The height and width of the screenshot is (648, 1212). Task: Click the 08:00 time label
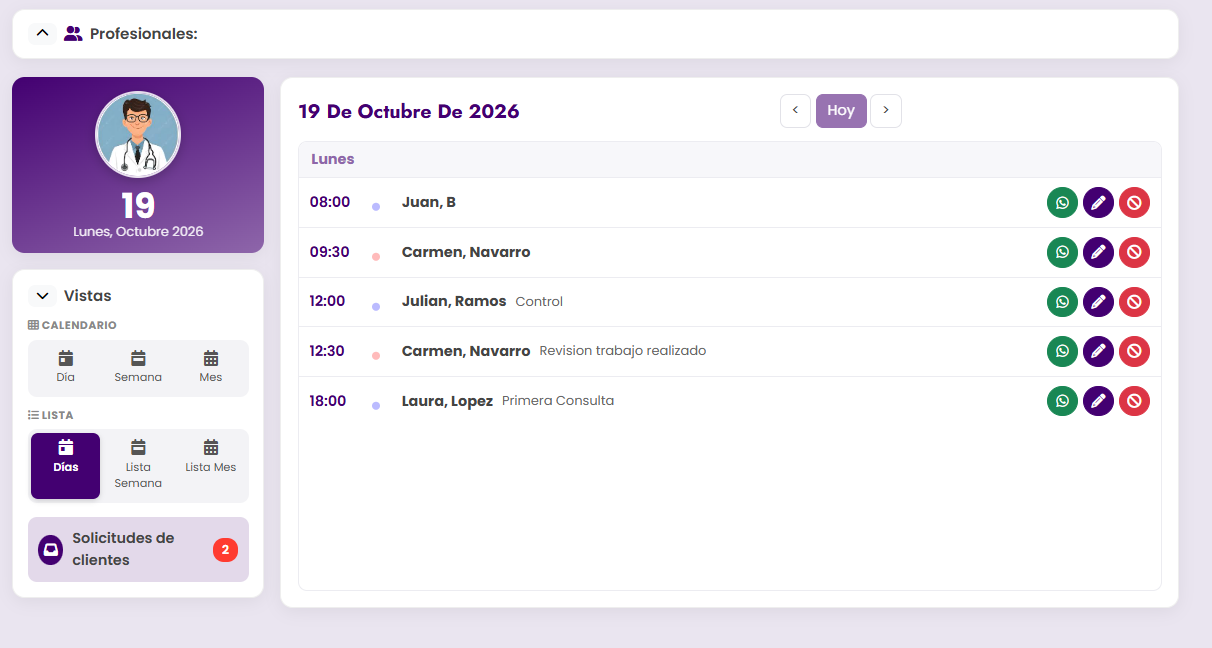tap(330, 202)
